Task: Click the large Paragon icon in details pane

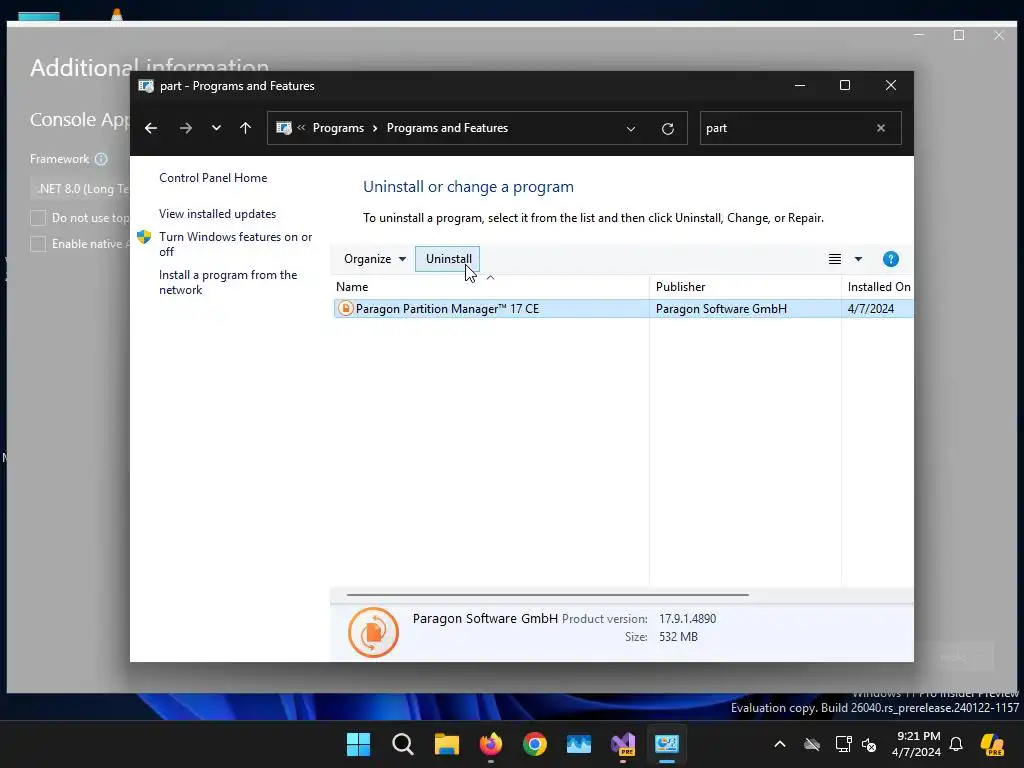Action: 374,632
